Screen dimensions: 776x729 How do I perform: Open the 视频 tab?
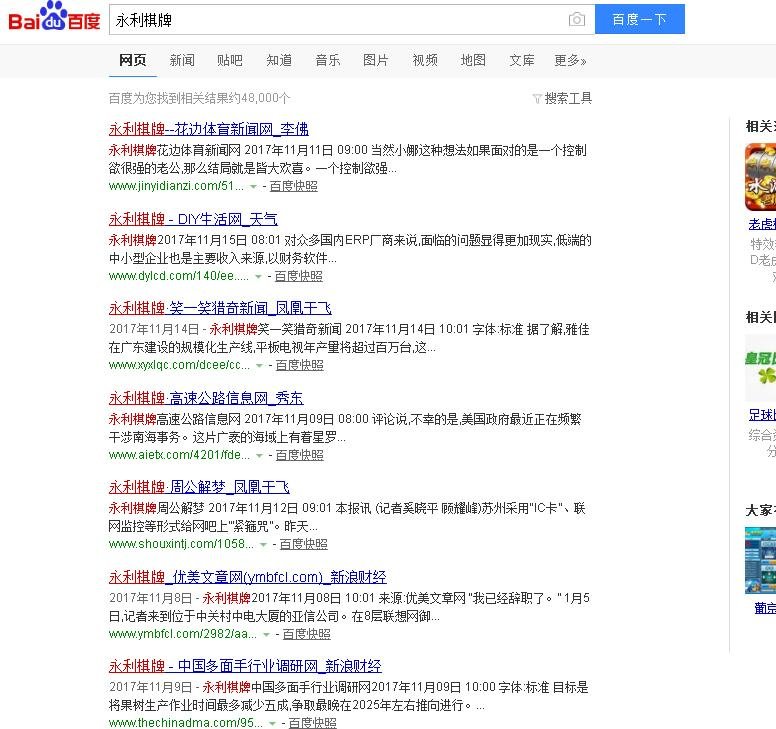[x=425, y=60]
